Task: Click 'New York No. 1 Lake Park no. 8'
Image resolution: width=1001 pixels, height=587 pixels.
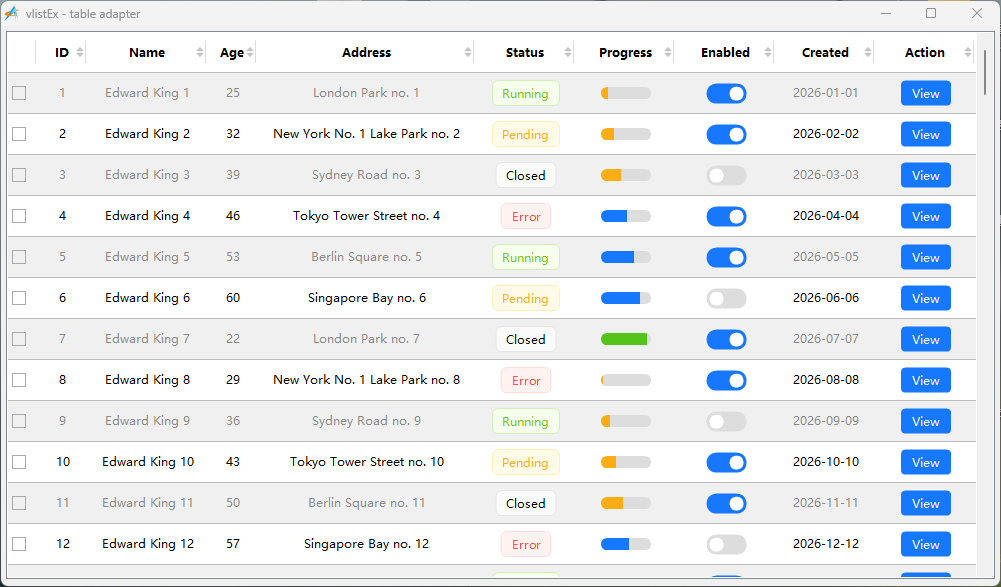Action: (x=366, y=380)
